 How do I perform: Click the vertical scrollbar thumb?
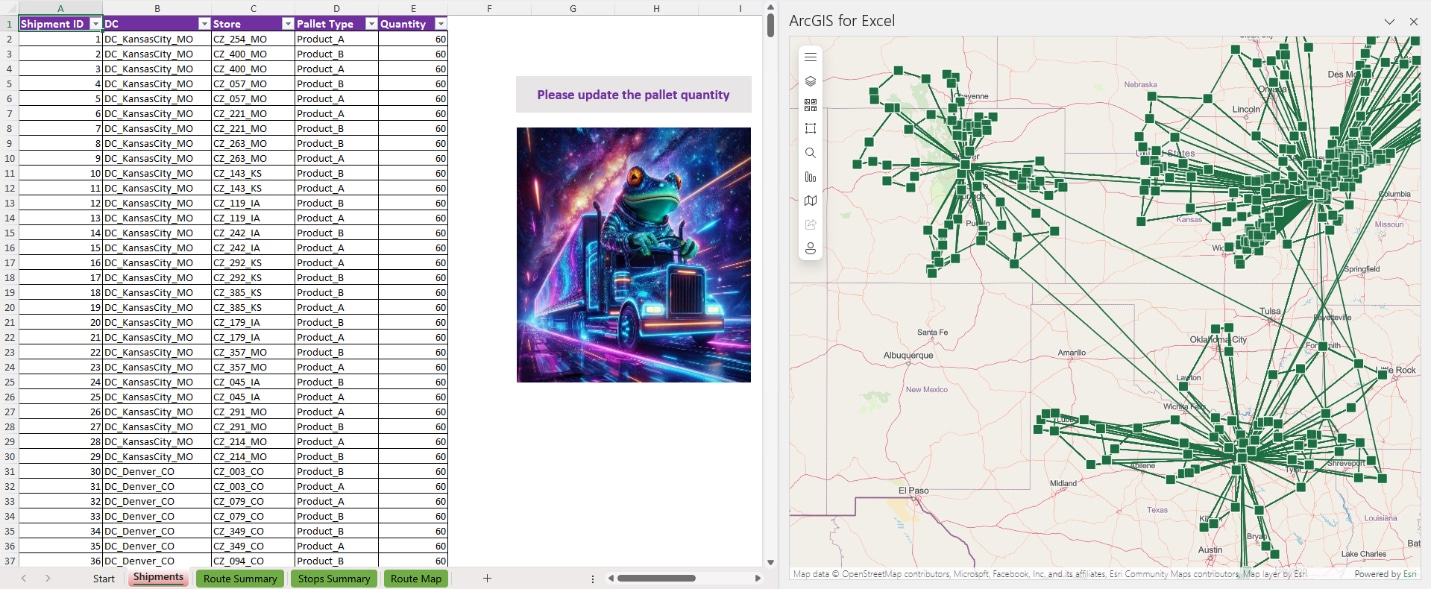pos(770,25)
